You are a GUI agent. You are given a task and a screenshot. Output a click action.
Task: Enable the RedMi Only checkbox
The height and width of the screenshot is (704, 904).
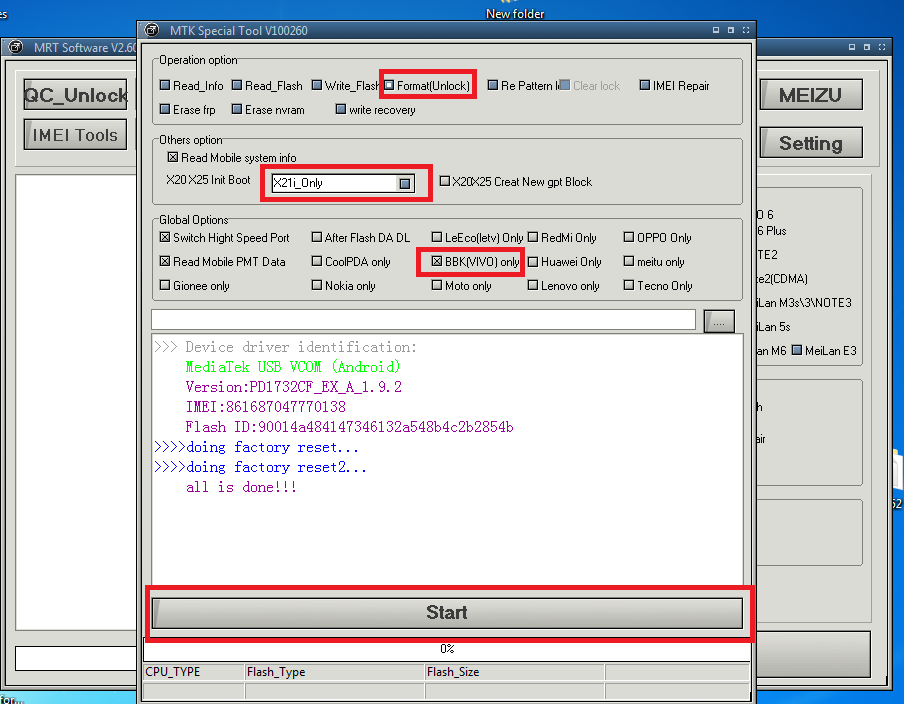533,237
